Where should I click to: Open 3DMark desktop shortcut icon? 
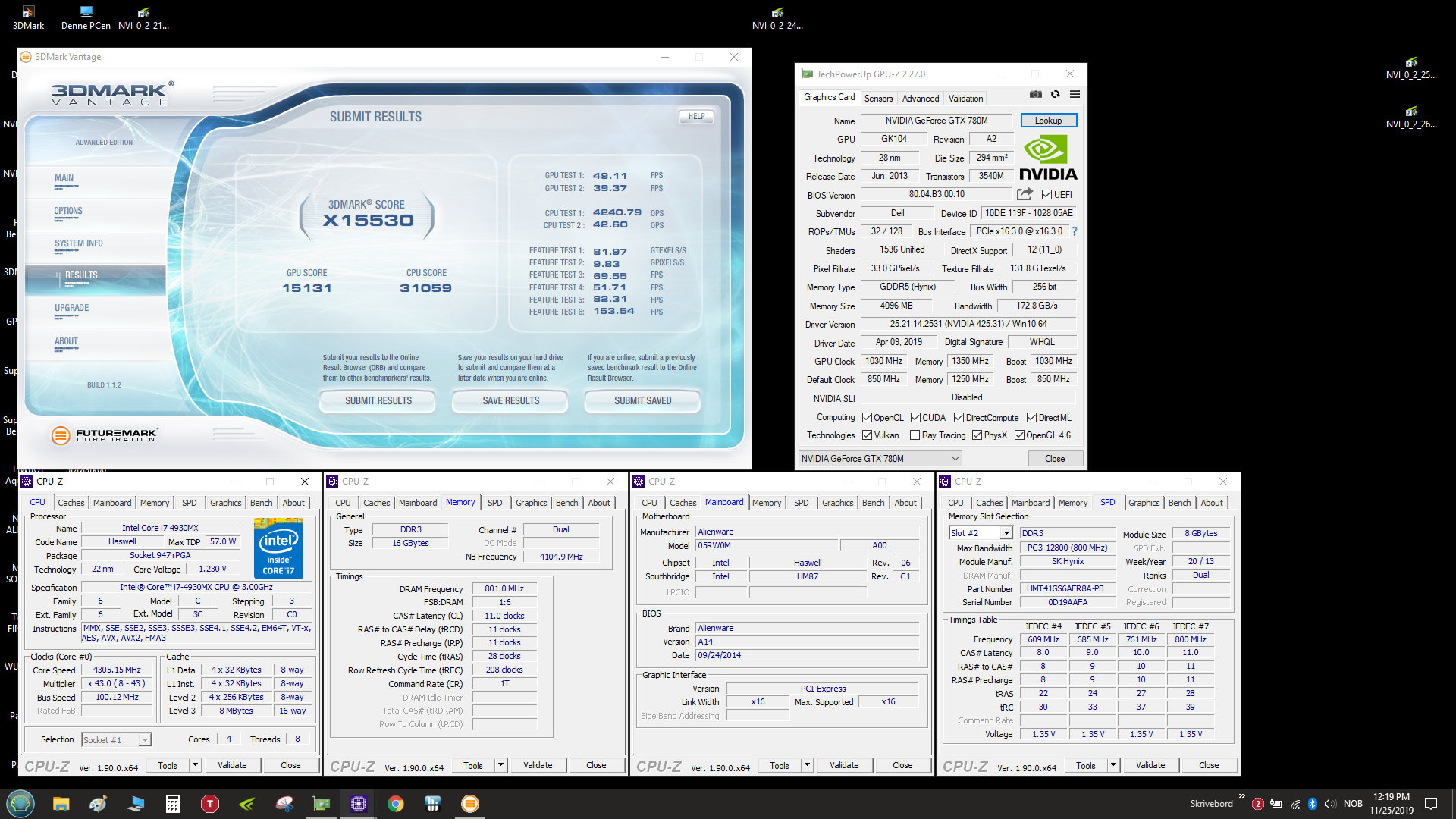[28, 17]
